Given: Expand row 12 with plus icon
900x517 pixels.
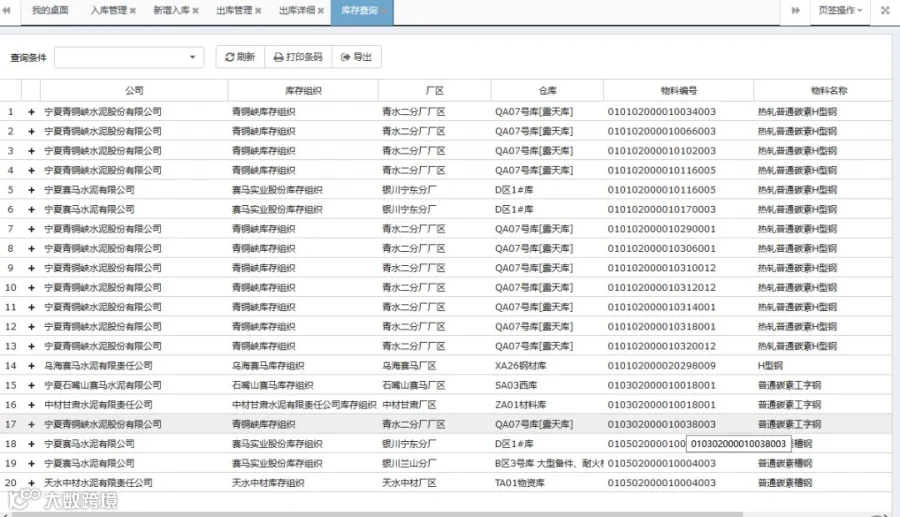Looking at the screenshot, I should click(31, 326).
